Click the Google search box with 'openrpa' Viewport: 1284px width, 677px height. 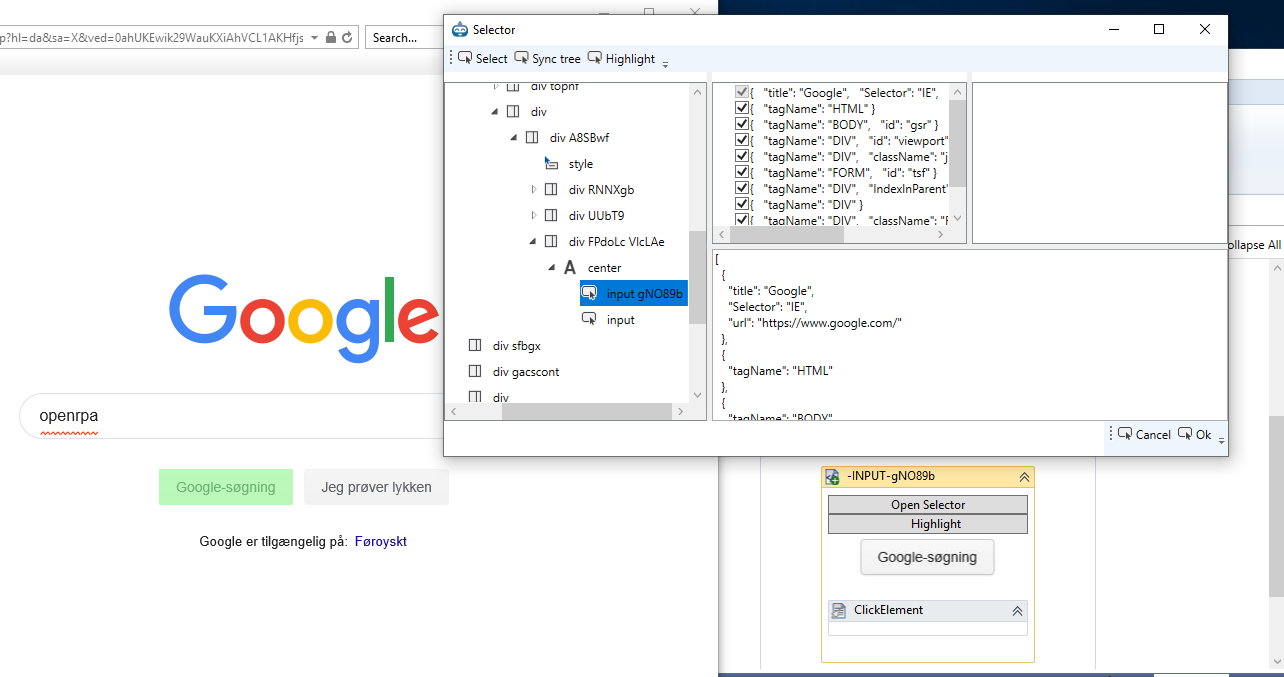[x=232, y=416]
